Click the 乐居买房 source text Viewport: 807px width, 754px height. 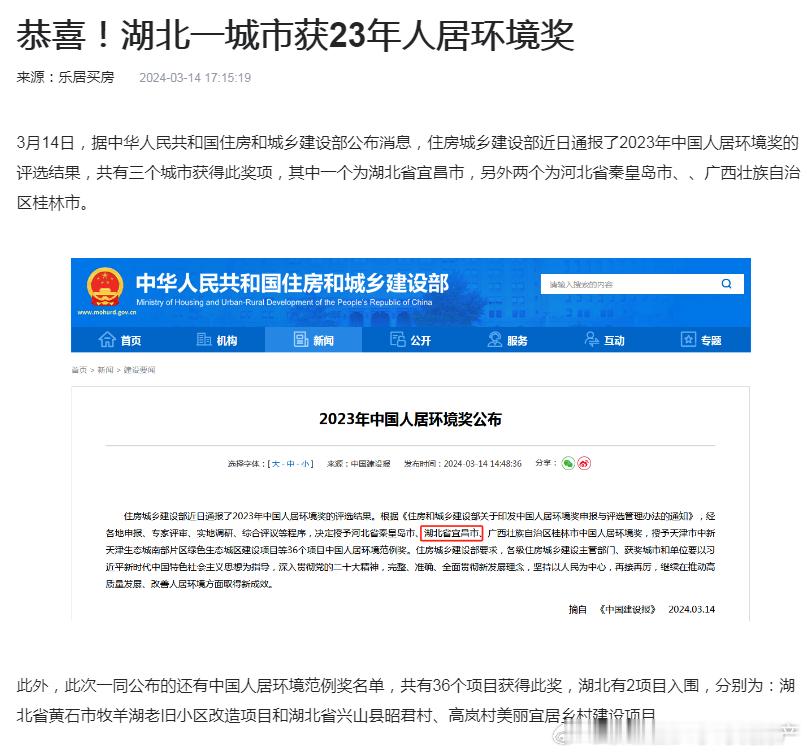click(86, 77)
